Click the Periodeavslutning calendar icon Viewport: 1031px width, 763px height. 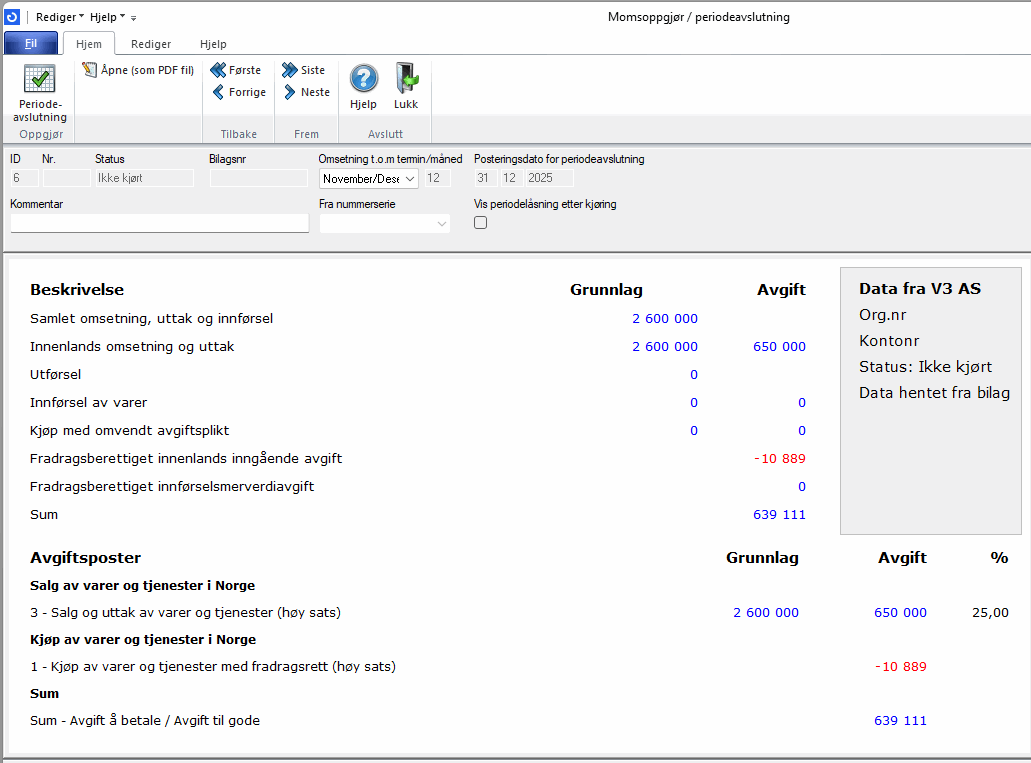(x=39, y=79)
